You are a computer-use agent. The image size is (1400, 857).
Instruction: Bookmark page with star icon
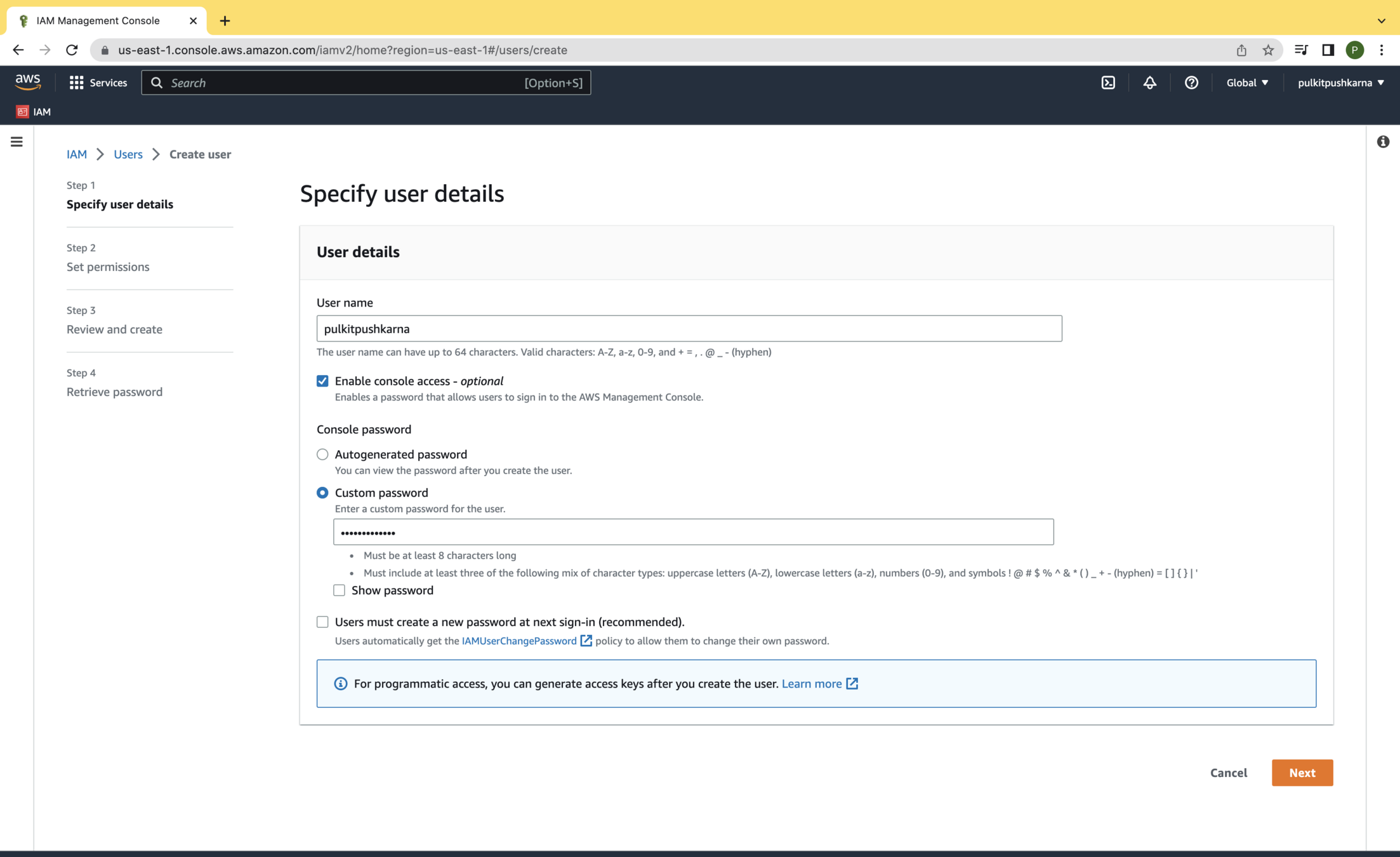click(x=1268, y=50)
